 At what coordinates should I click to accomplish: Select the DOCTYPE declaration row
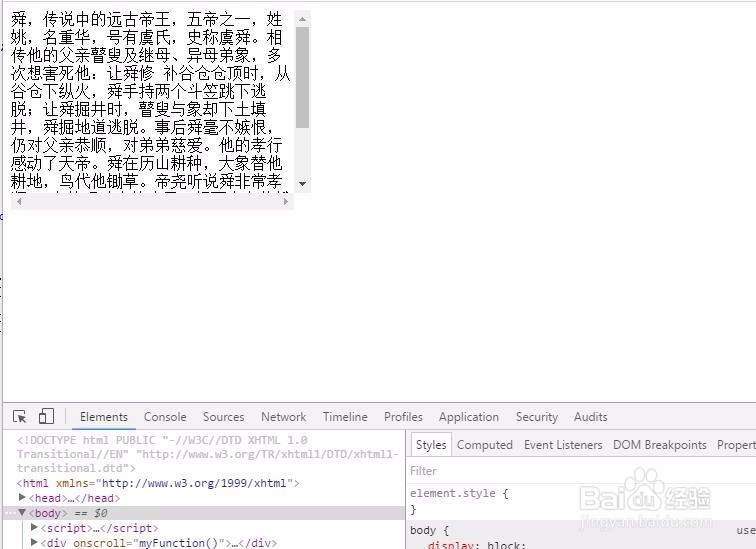click(207, 454)
